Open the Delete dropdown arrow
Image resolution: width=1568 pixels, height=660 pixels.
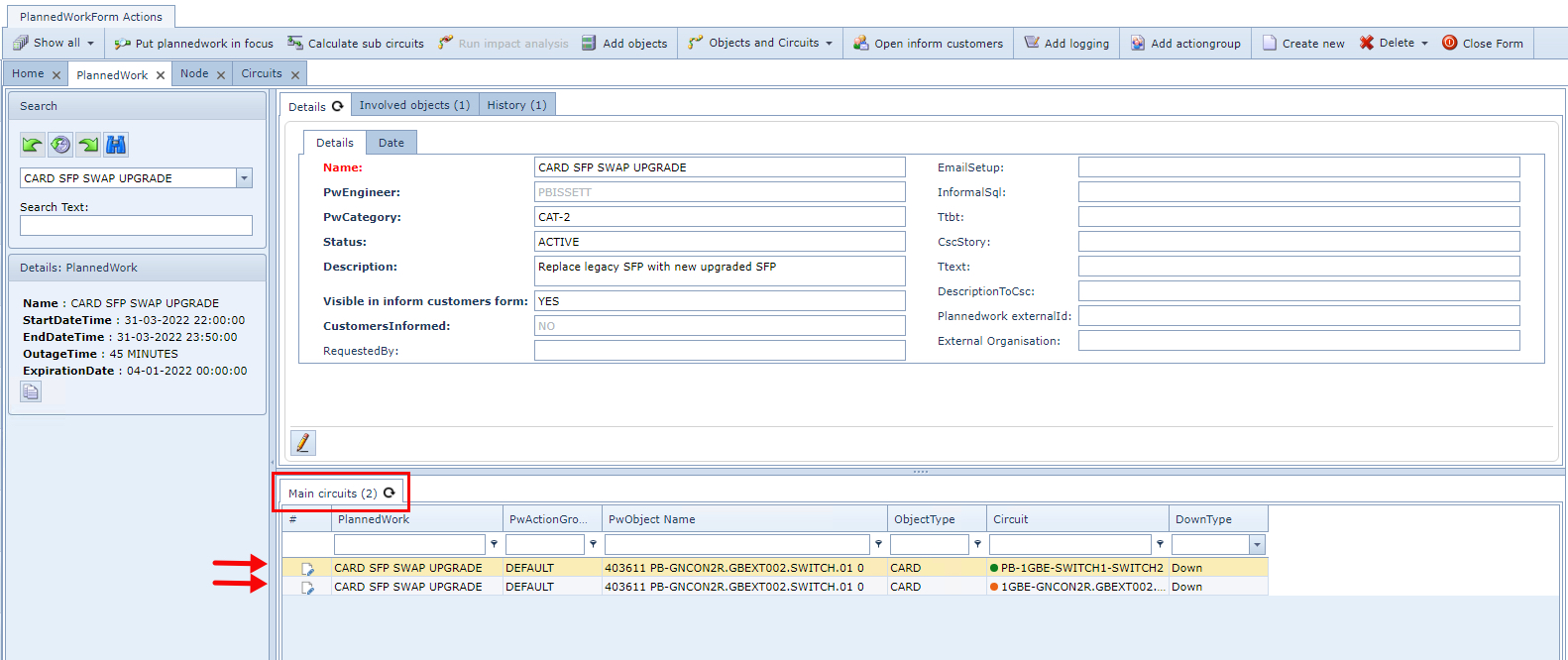(x=1424, y=44)
